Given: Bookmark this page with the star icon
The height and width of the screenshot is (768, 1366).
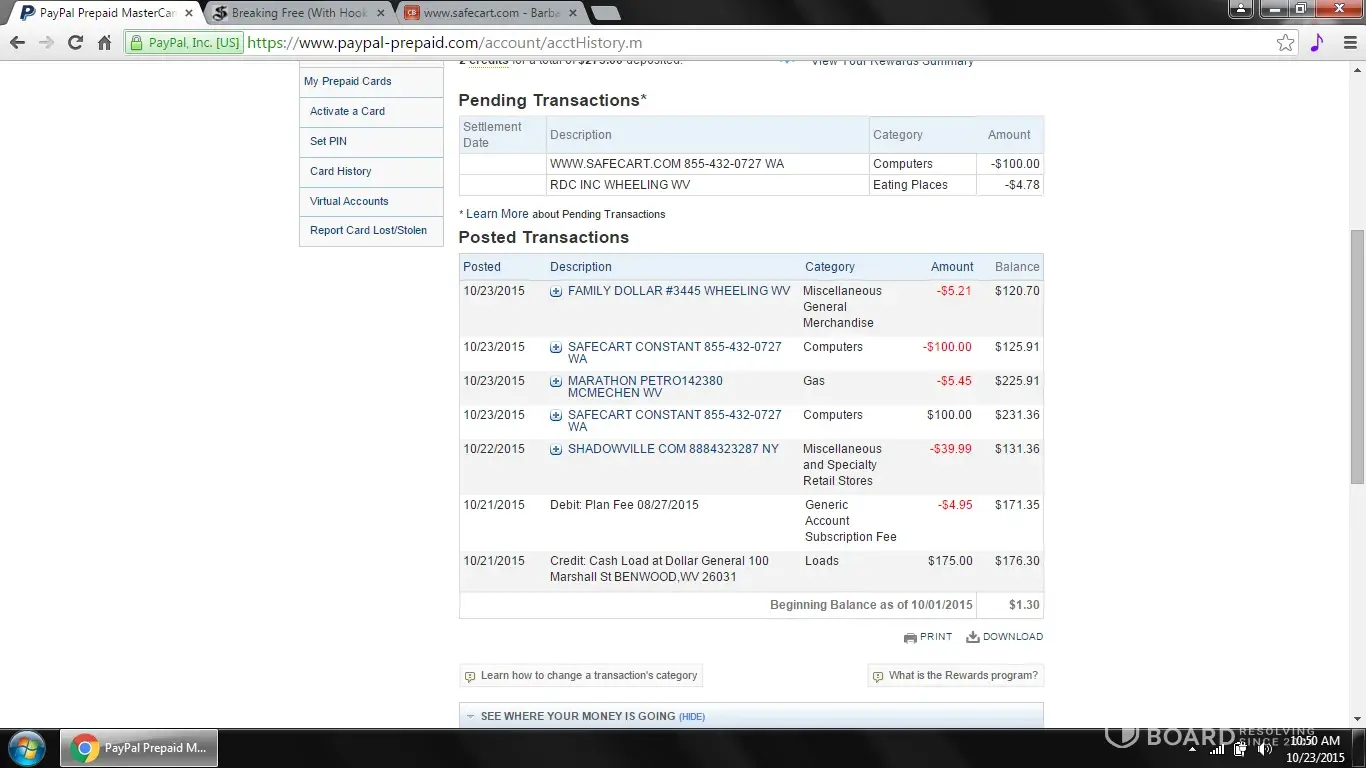Looking at the screenshot, I should [x=1285, y=43].
